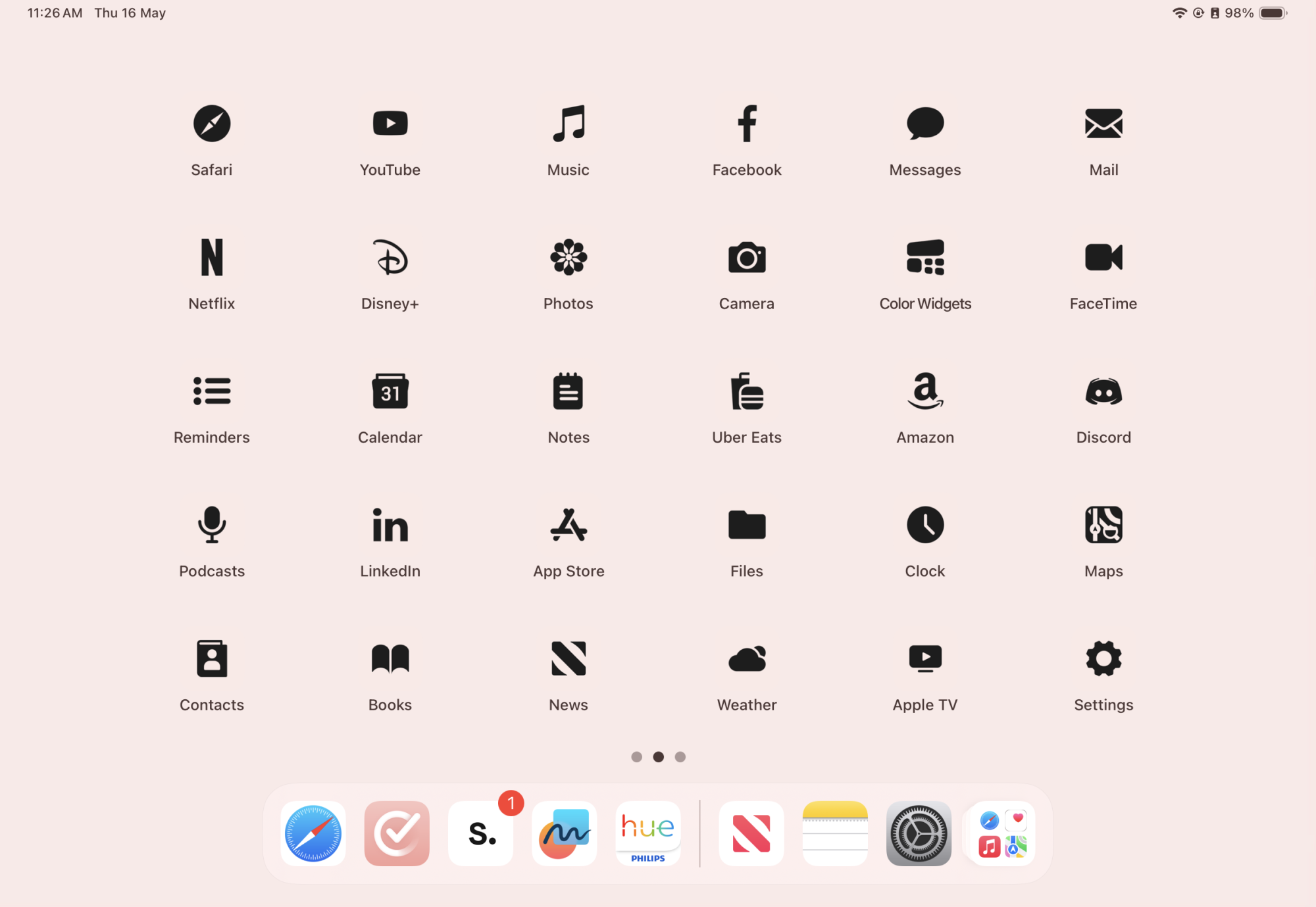Open the Maps app icon
This screenshot has width=1316, height=907.
tap(1103, 525)
